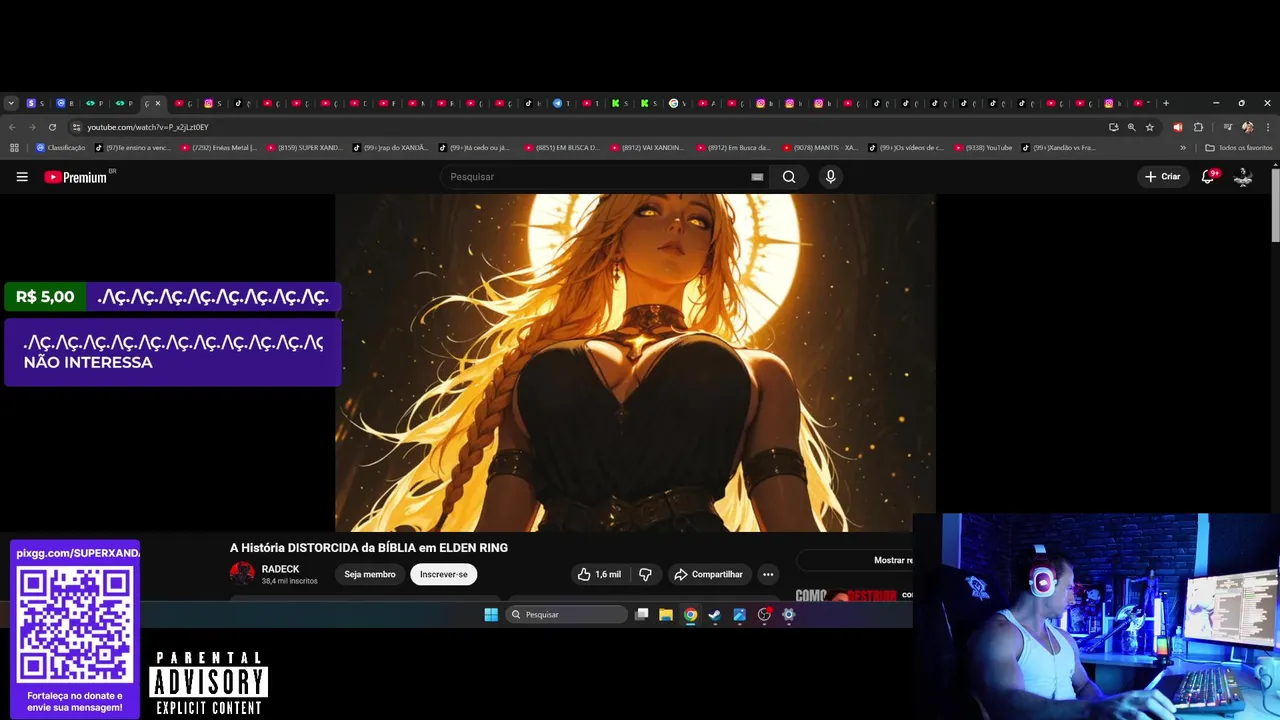
Task: Go back with the browser back arrow
Action: (12, 127)
